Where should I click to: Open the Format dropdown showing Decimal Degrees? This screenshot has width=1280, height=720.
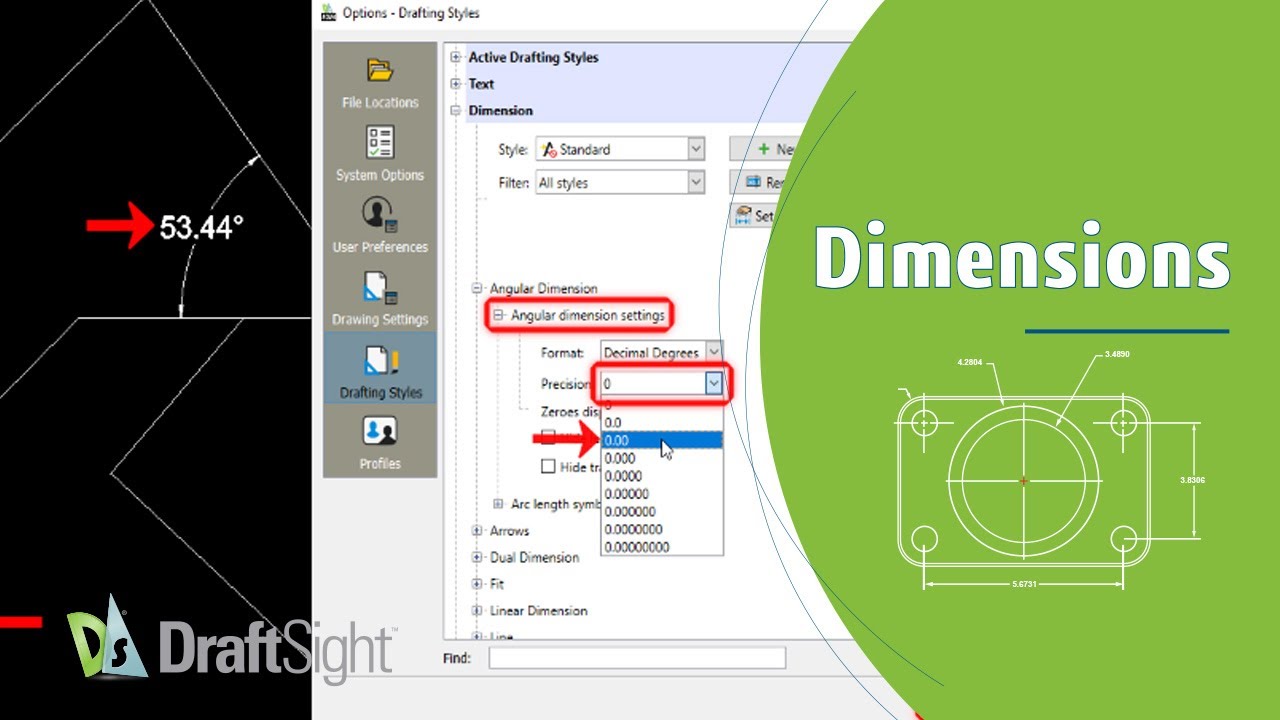[x=661, y=353]
